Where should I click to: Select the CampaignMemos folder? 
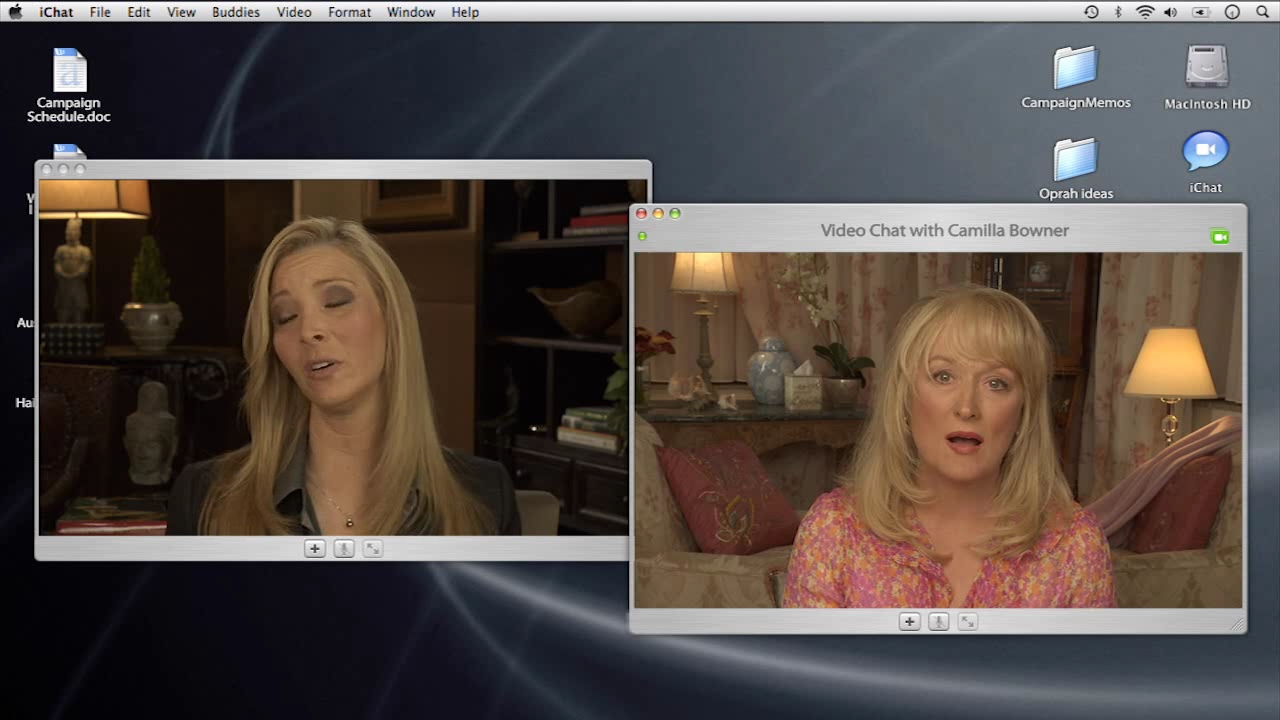coord(1076,77)
